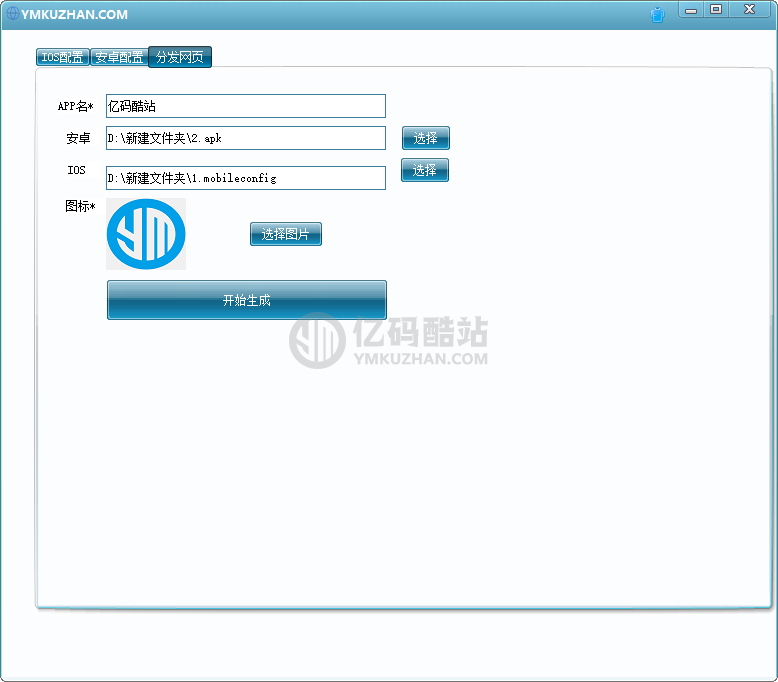The width and height of the screenshot is (778, 682).
Task: Click the YM app icon preview thumbnail
Action: pyautogui.click(x=146, y=234)
